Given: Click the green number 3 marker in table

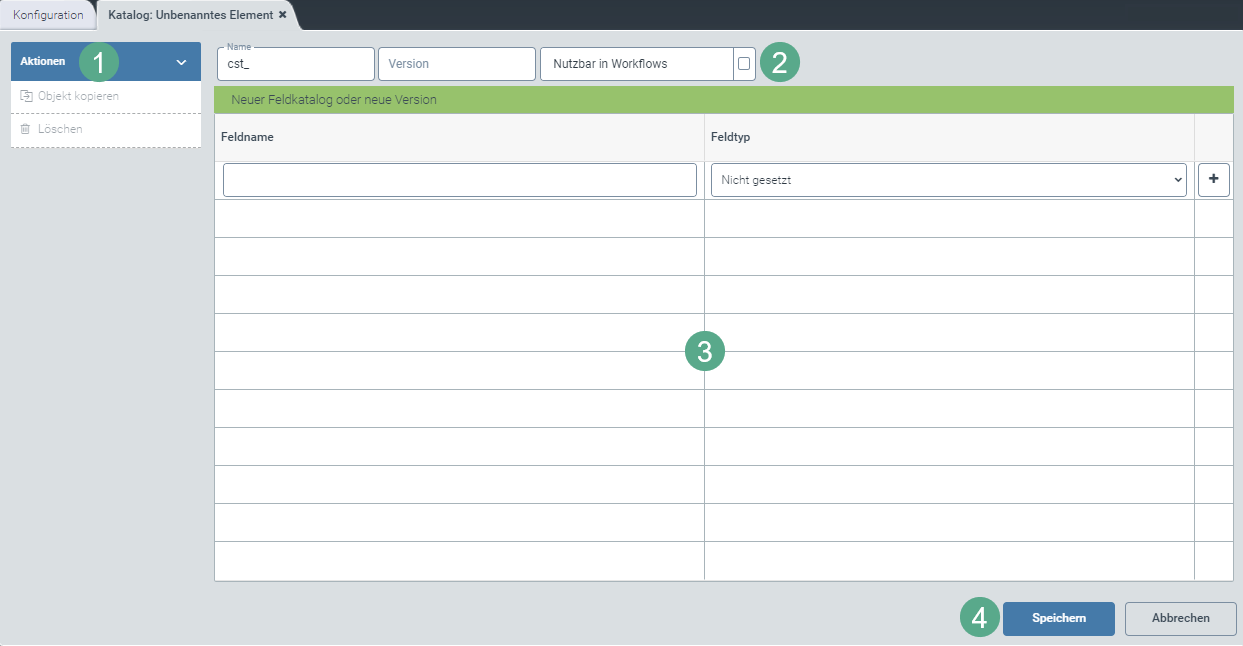Looking at the screenshot, I should (704, 351).
